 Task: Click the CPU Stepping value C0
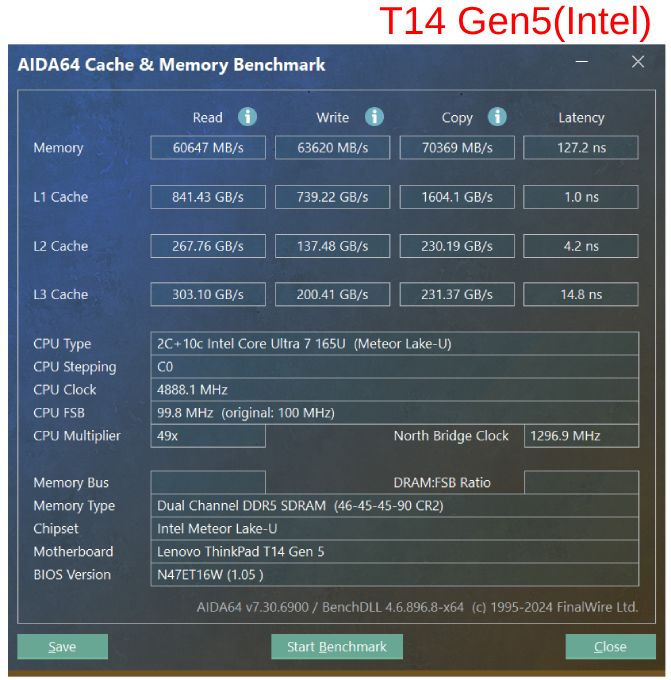(395, 367)
